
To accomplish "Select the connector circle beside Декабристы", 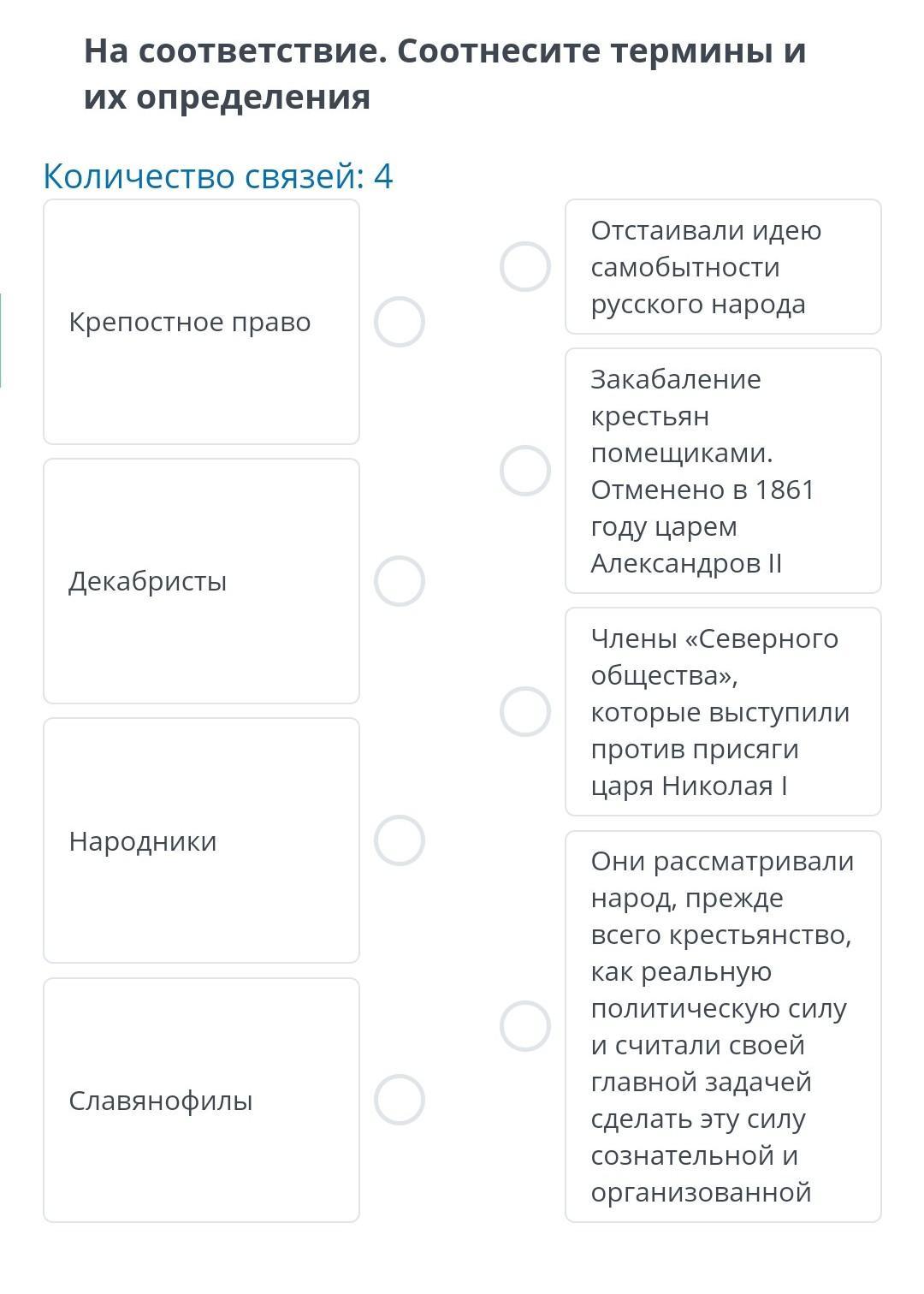I will (x=400, y=581).
